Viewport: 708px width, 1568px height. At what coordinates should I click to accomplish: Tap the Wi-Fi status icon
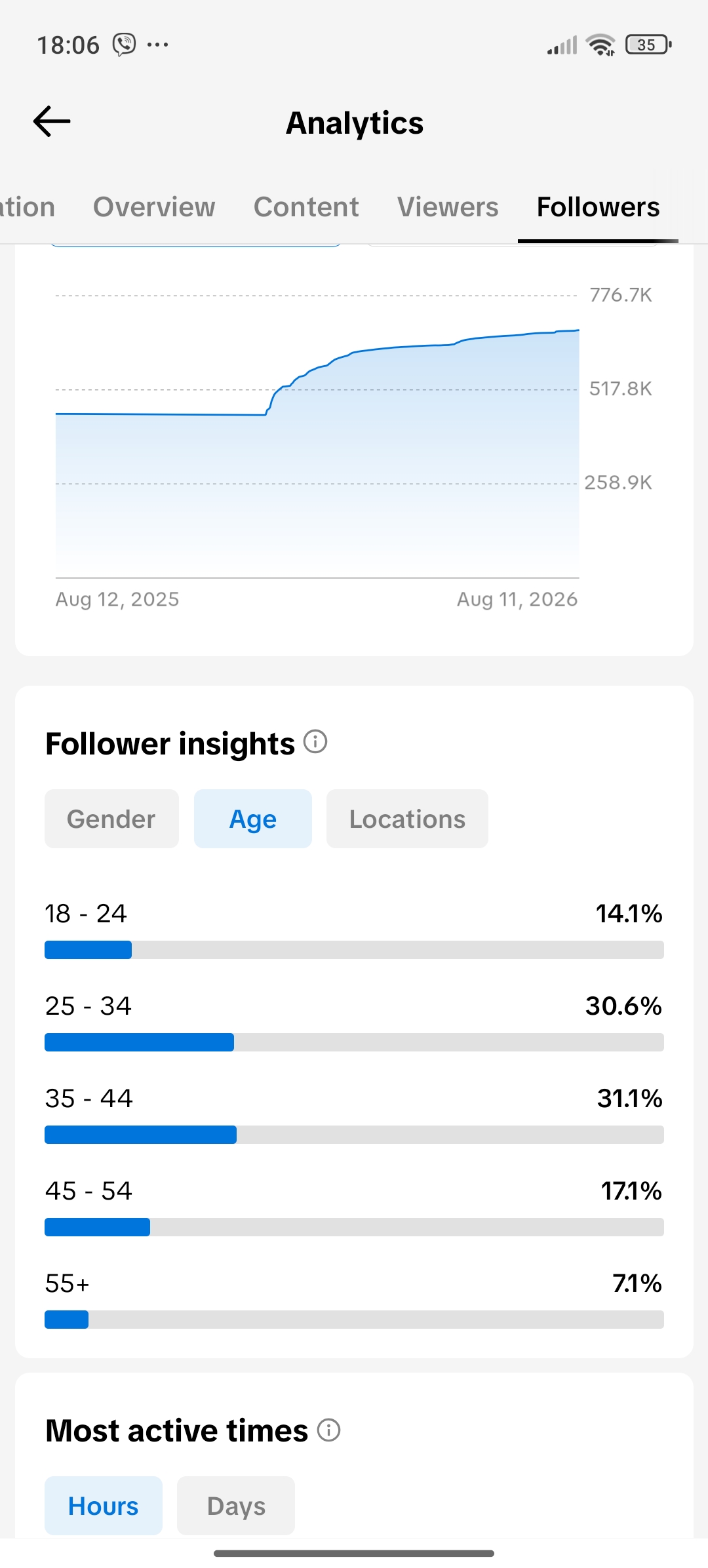coord(601,45)
